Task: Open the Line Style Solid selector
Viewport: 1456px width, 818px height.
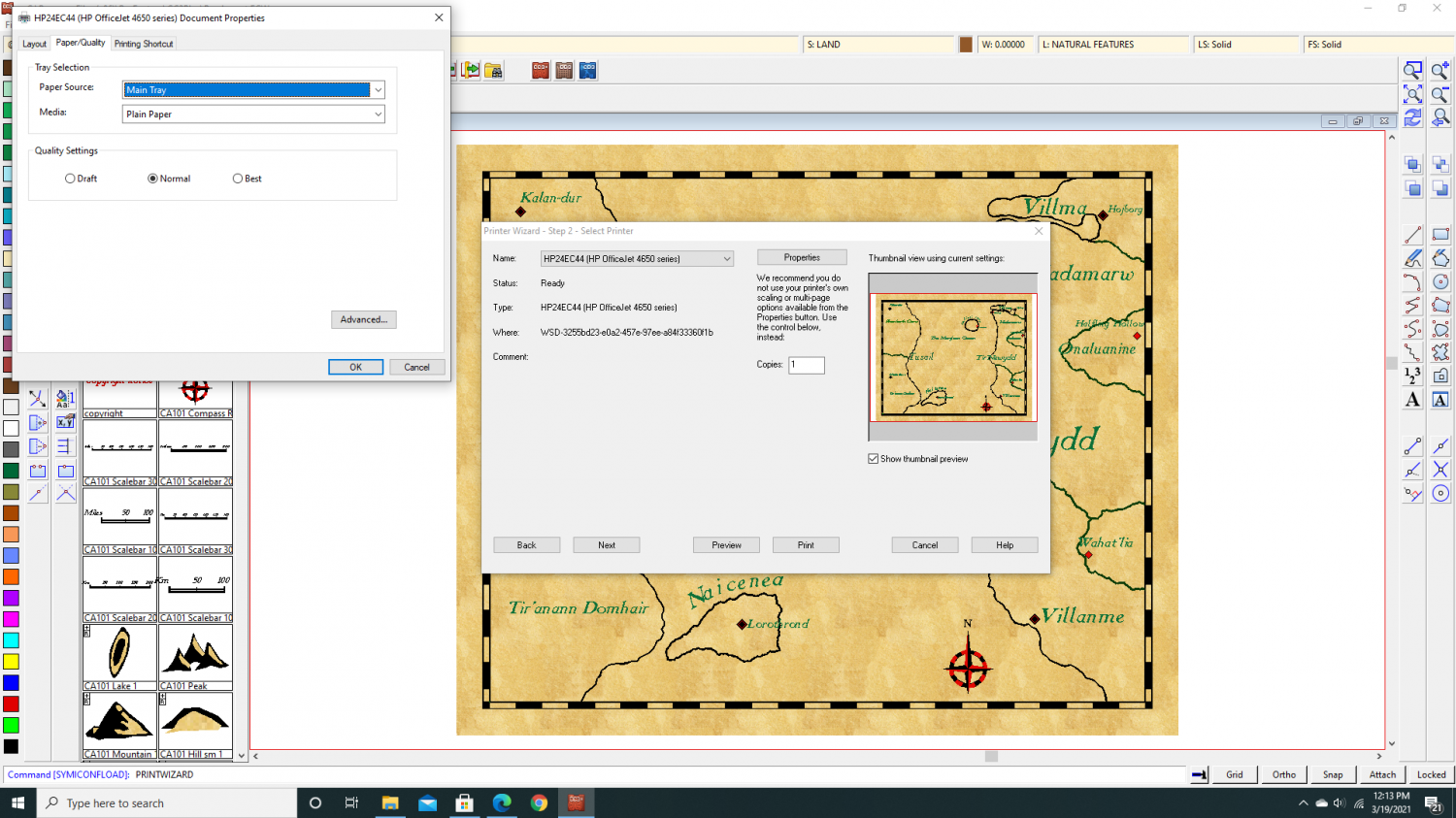Action: click(x=1246, y=45)
